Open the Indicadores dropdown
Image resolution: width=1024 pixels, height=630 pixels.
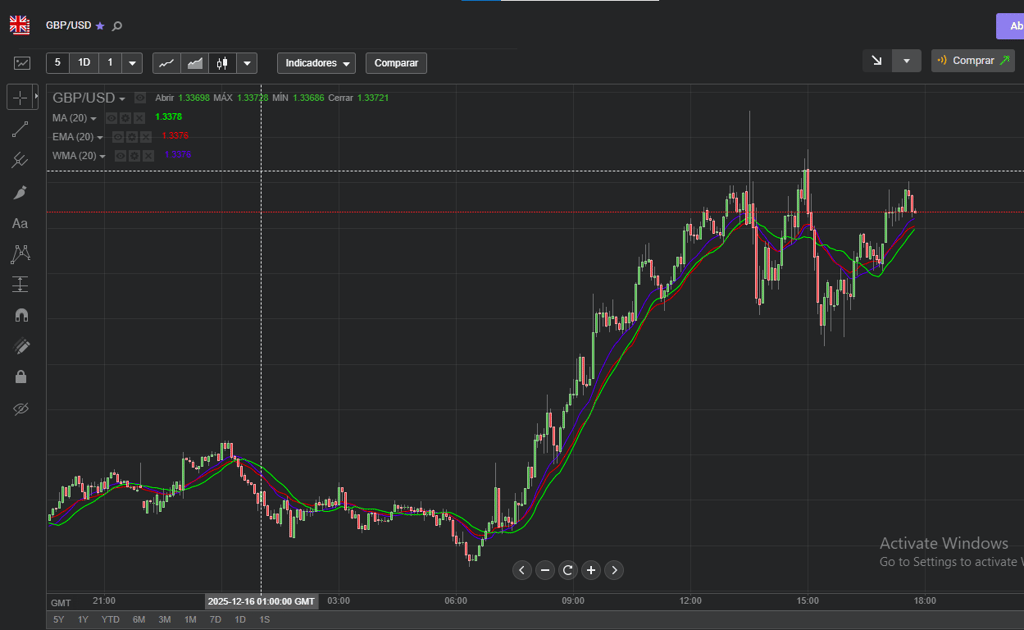pos(317,63)
